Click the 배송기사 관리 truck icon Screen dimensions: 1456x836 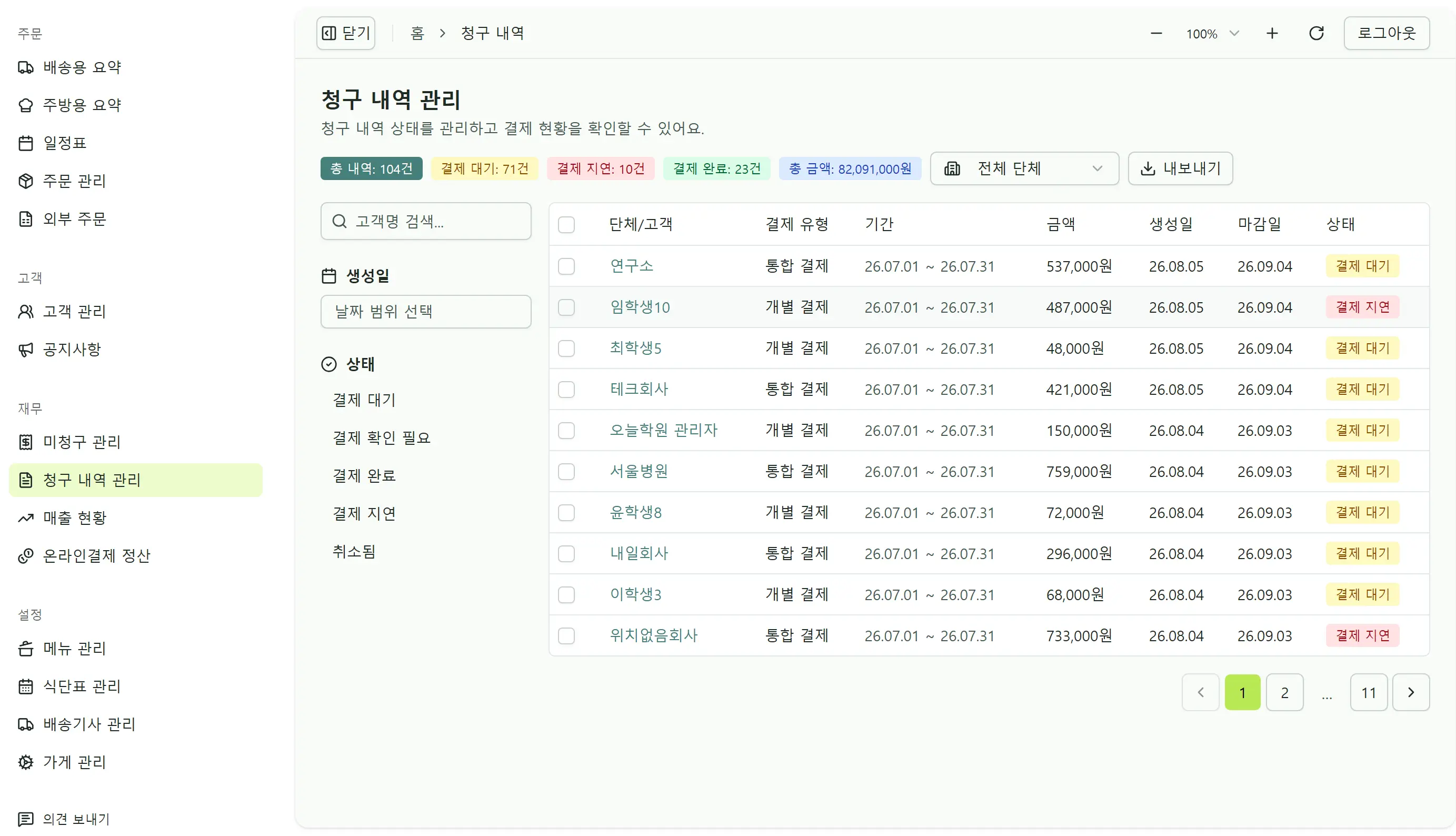[x=25, y=724]
